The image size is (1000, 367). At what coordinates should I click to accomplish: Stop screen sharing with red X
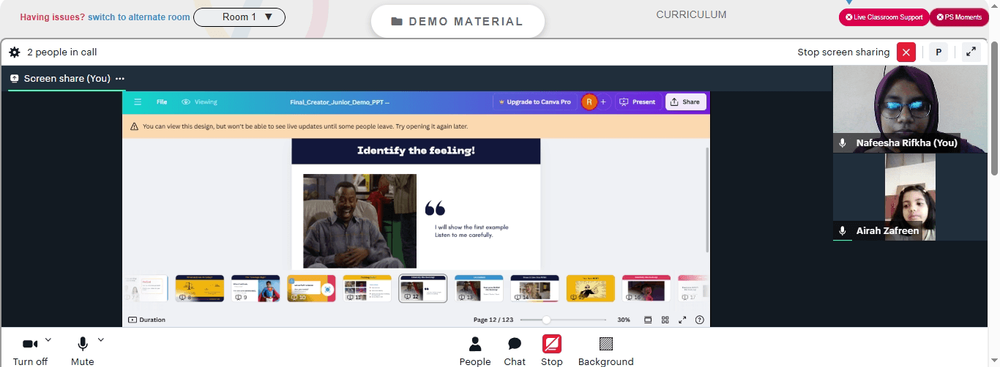pyautogui.click(x=906, y=52)
